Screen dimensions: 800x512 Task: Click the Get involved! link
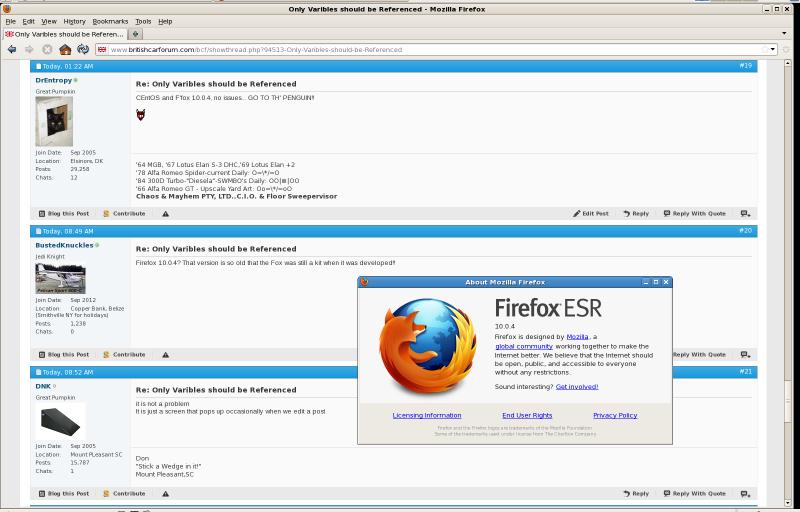point(577,386)
